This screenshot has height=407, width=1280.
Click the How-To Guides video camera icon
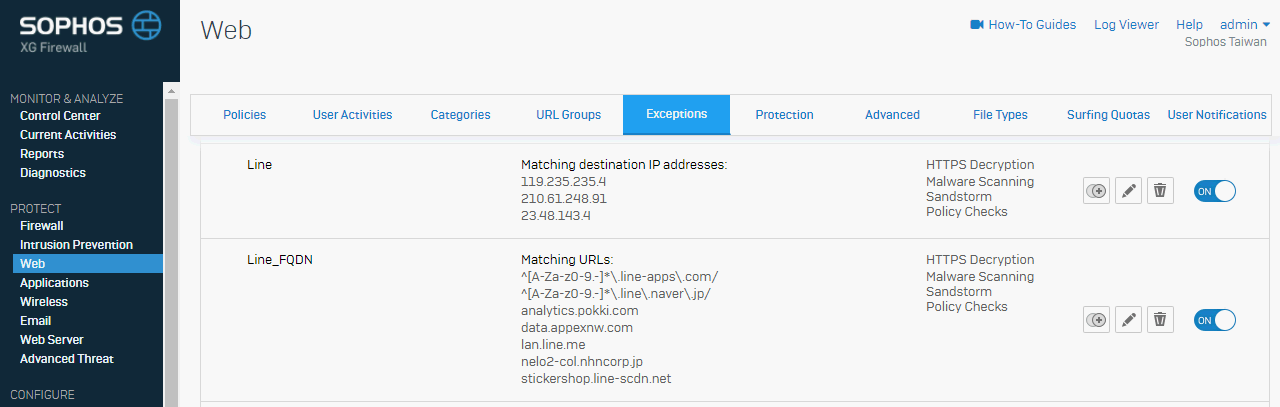[x=977, y=25]
